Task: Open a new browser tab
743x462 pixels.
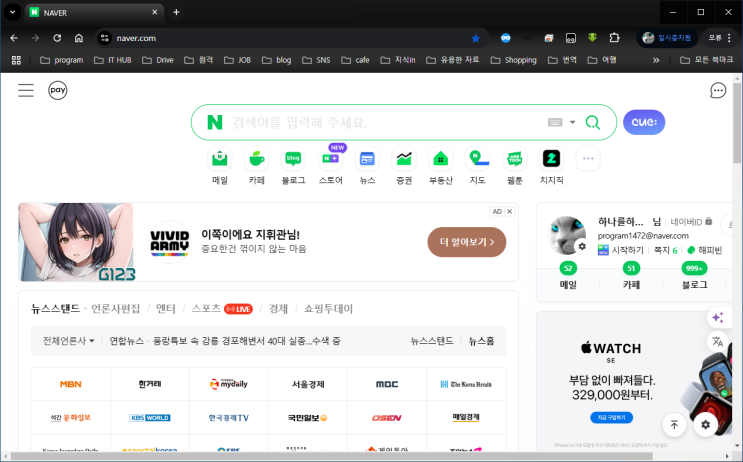Action: click(x=176, y=12)
